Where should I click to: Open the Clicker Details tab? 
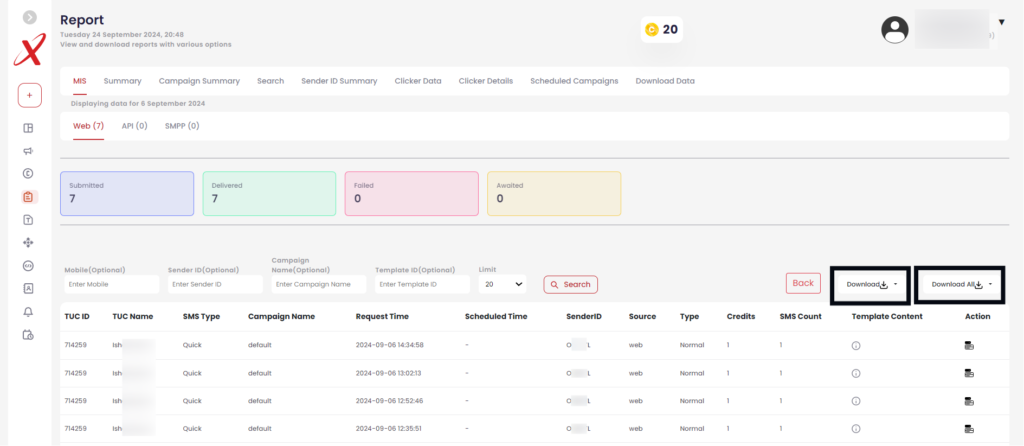pyautogui.click(x=486, y=81)
